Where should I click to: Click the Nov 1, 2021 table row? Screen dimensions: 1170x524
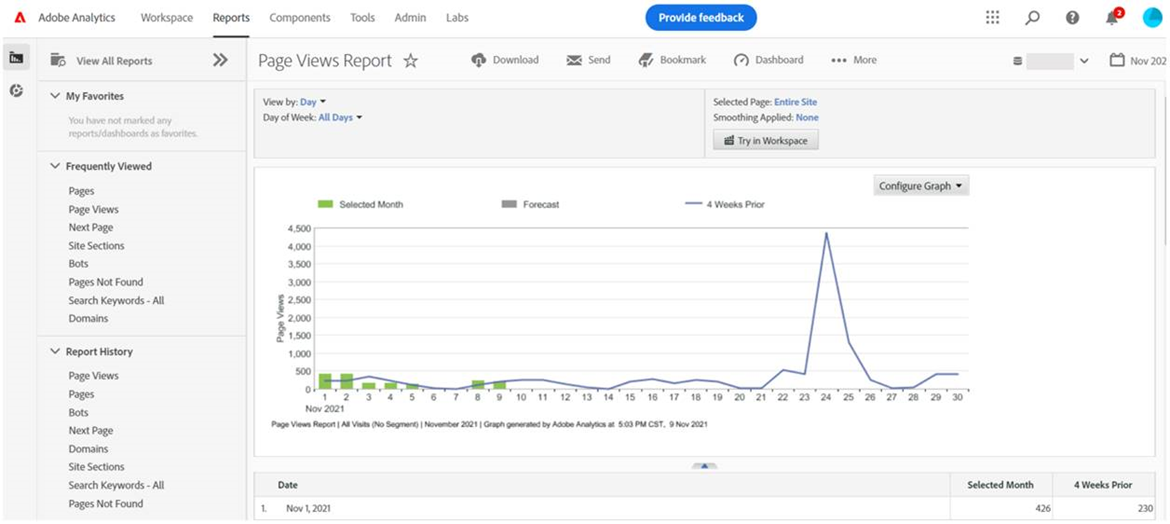point(705,508)
